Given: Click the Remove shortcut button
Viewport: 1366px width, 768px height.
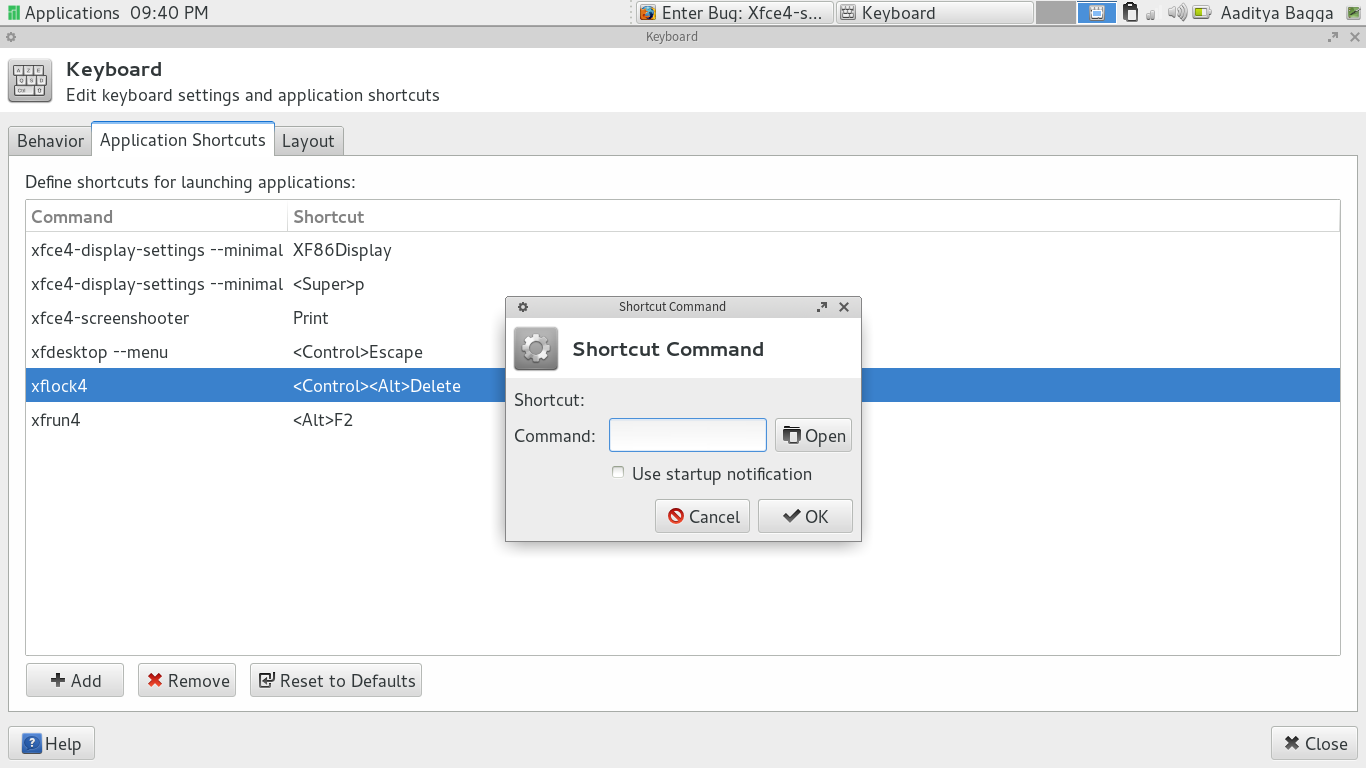Looking at the screenshot, I should coord(187,680).
